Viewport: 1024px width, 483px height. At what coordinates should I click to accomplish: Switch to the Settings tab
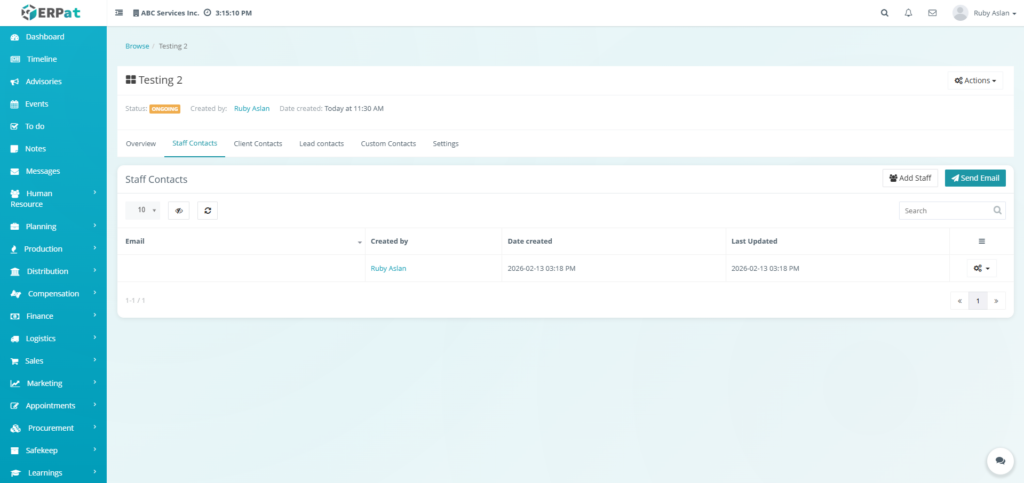coord(445,144)
